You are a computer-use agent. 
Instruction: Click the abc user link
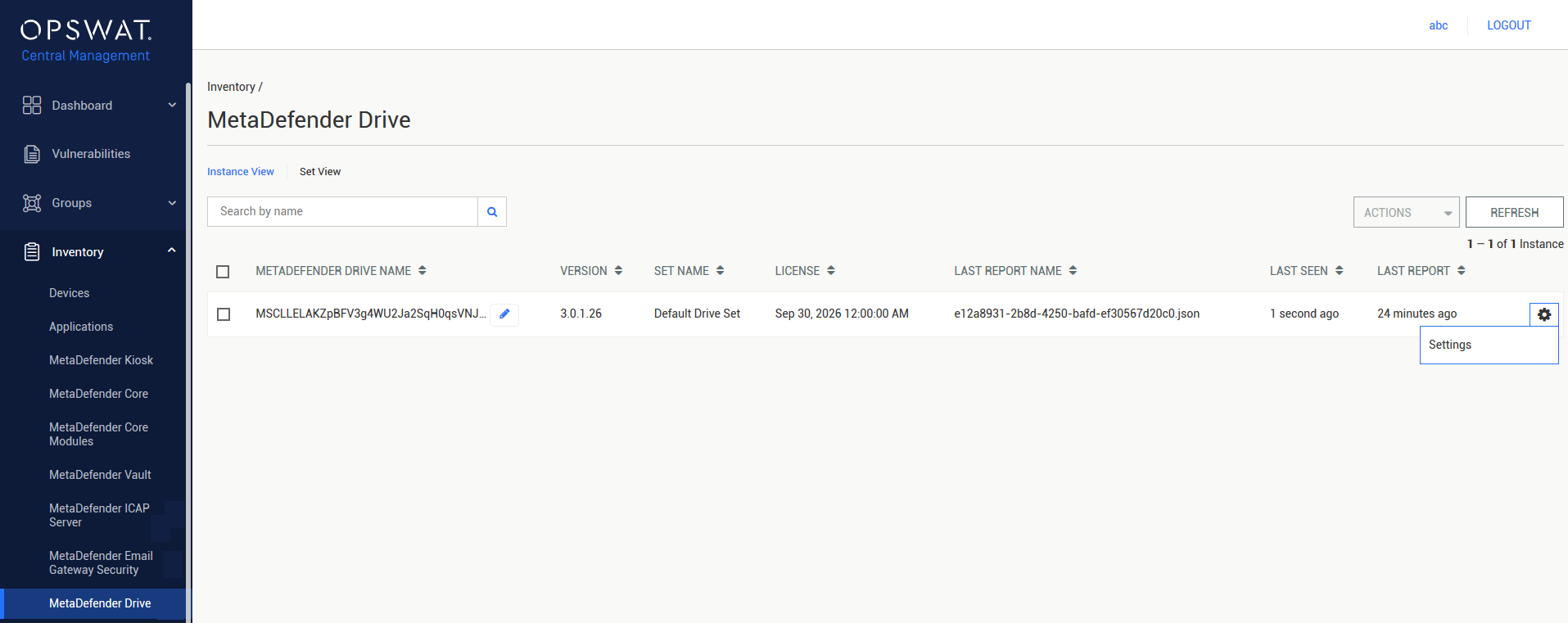coord(1439,25)
